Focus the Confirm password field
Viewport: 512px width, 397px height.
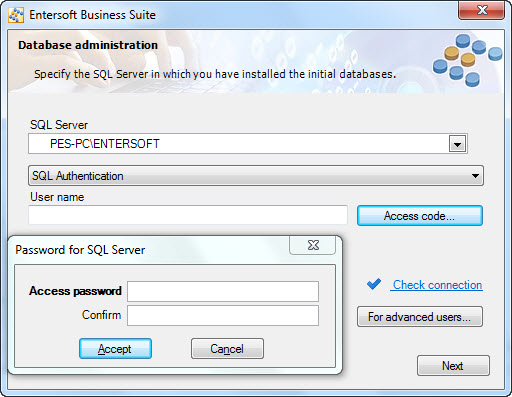coord(223,315)
